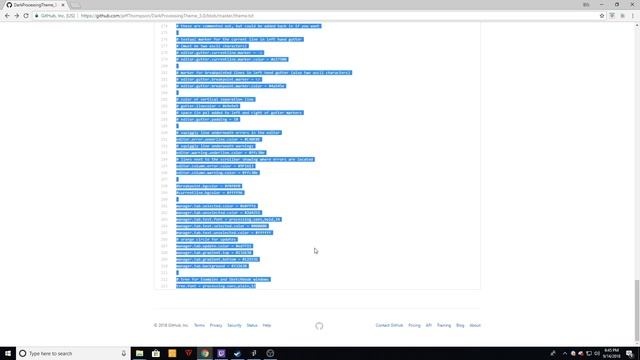Open the yellow sticky-note app in taskbar

tap(172, 353)
